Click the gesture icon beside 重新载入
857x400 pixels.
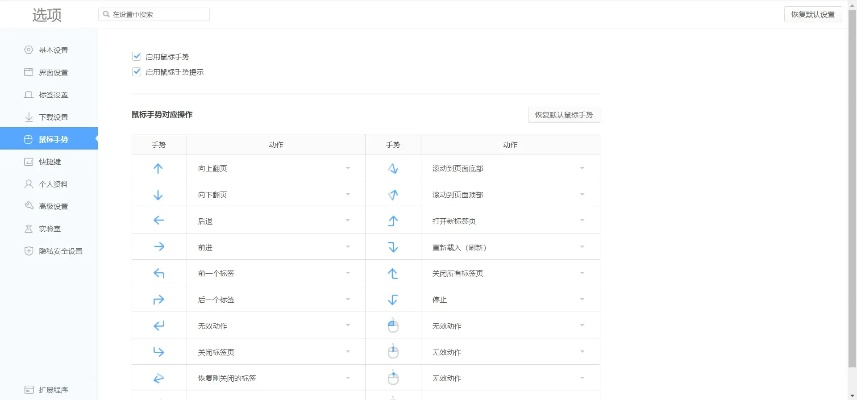tap(393, 246)
